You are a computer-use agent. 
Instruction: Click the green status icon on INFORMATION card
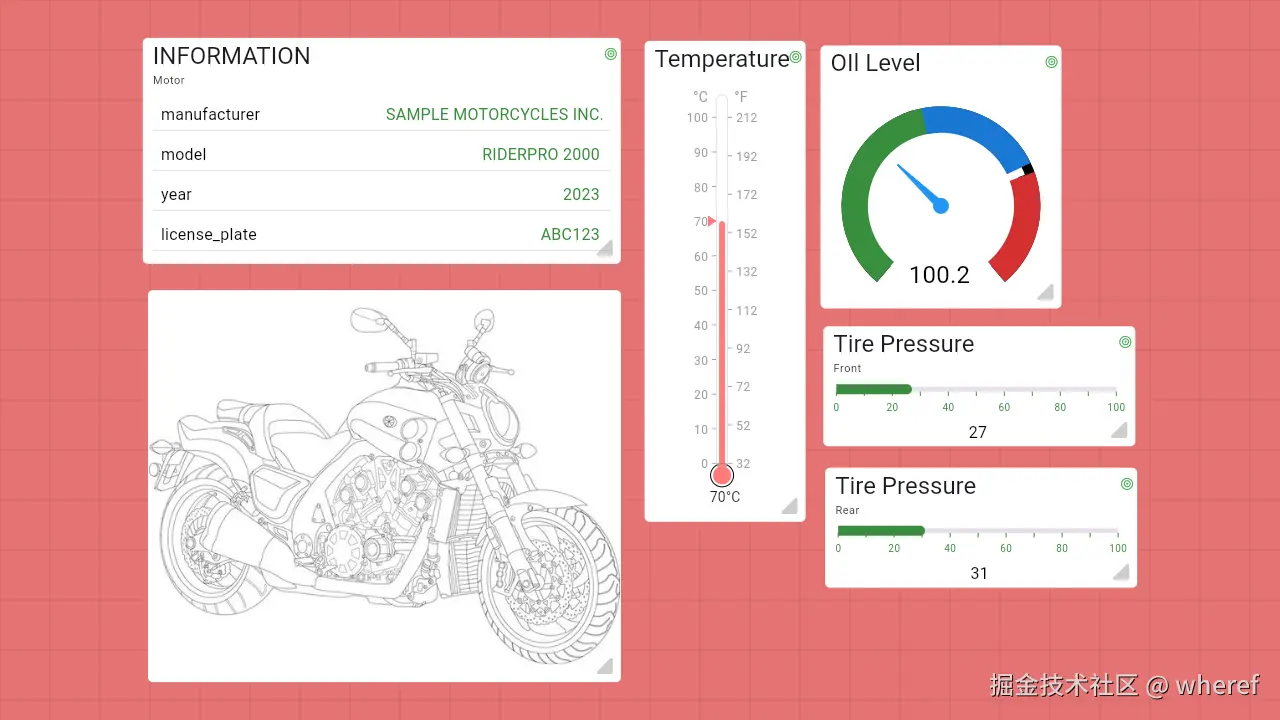610,54
